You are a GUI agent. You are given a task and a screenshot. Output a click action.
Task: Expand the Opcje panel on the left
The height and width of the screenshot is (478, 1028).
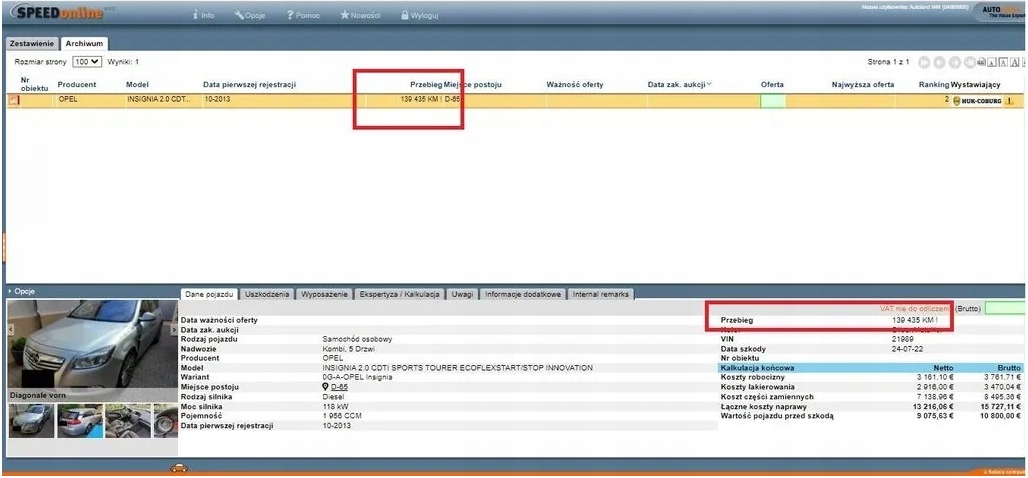pyautogui.click(x=22, y=291)
